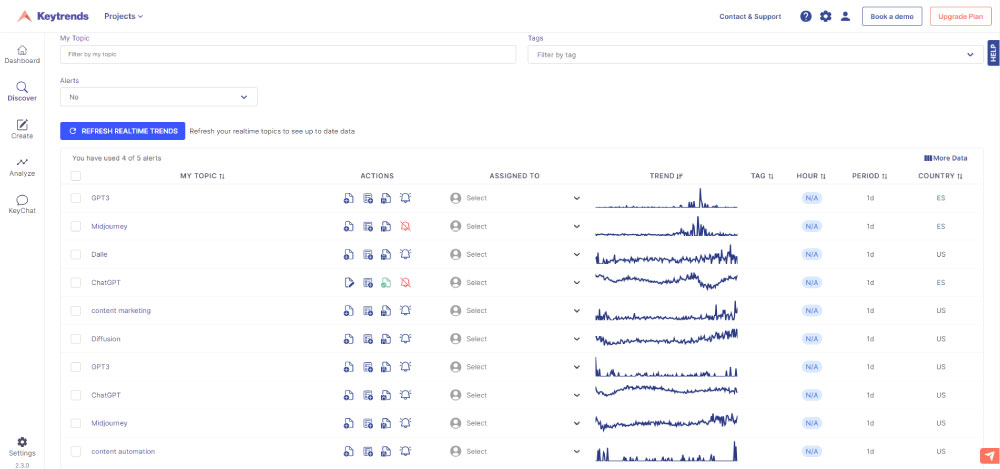This screenshot has width=1000, height=469.
Task: Click the list-plus icon for content automation
Action: [x=367, y=451]
